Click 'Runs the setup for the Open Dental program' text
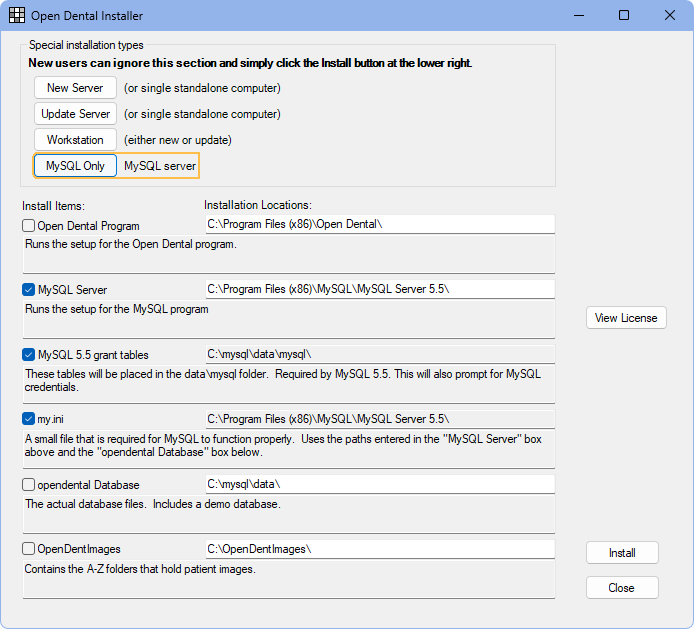This screenshot has height=629, width=694. (131, 244)
